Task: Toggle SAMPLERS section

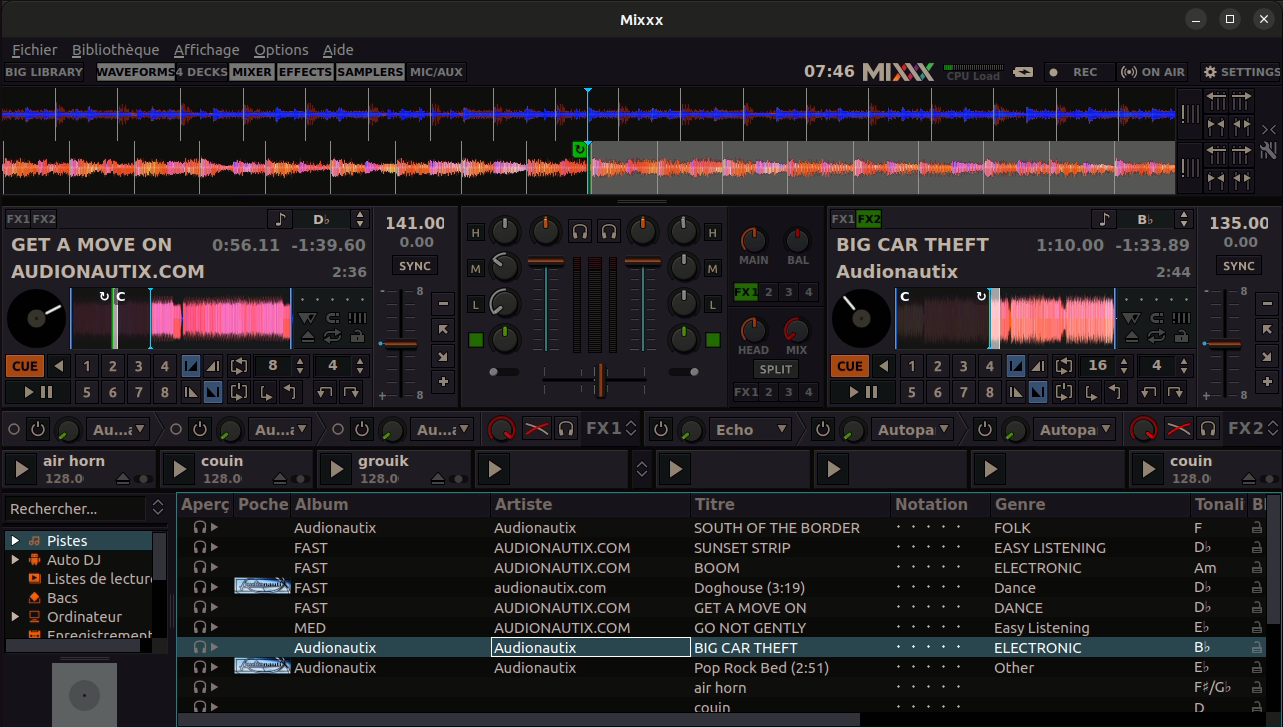Action: [370, 72]
